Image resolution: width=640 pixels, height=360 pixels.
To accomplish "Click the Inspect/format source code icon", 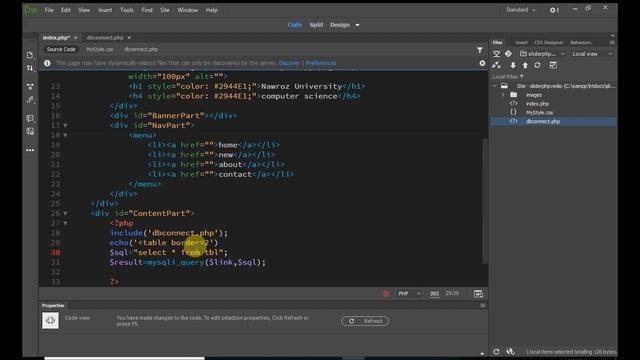I will point(30,100).
